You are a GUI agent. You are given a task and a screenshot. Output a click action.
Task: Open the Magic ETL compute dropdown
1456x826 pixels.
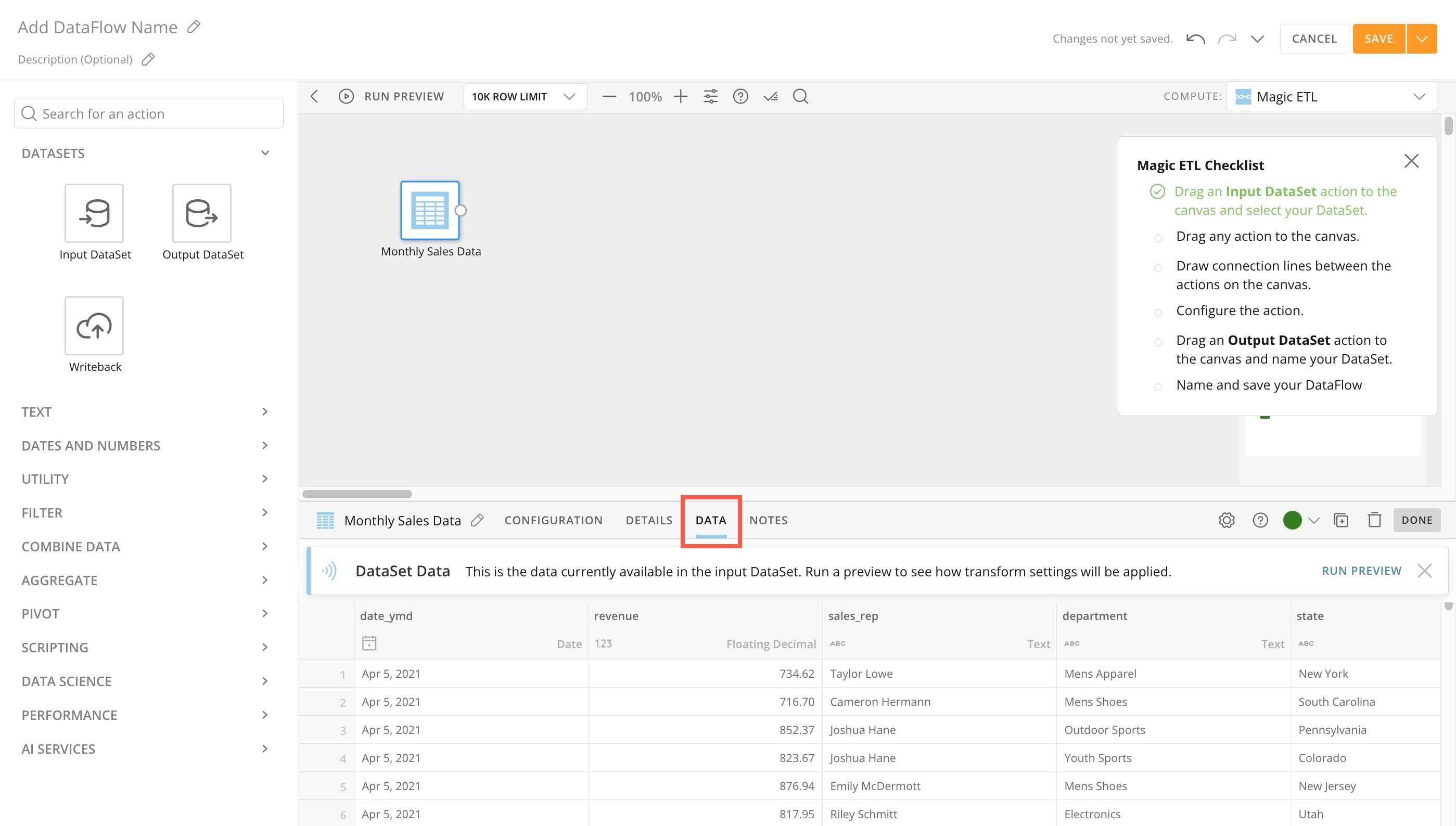point(1331,96)
